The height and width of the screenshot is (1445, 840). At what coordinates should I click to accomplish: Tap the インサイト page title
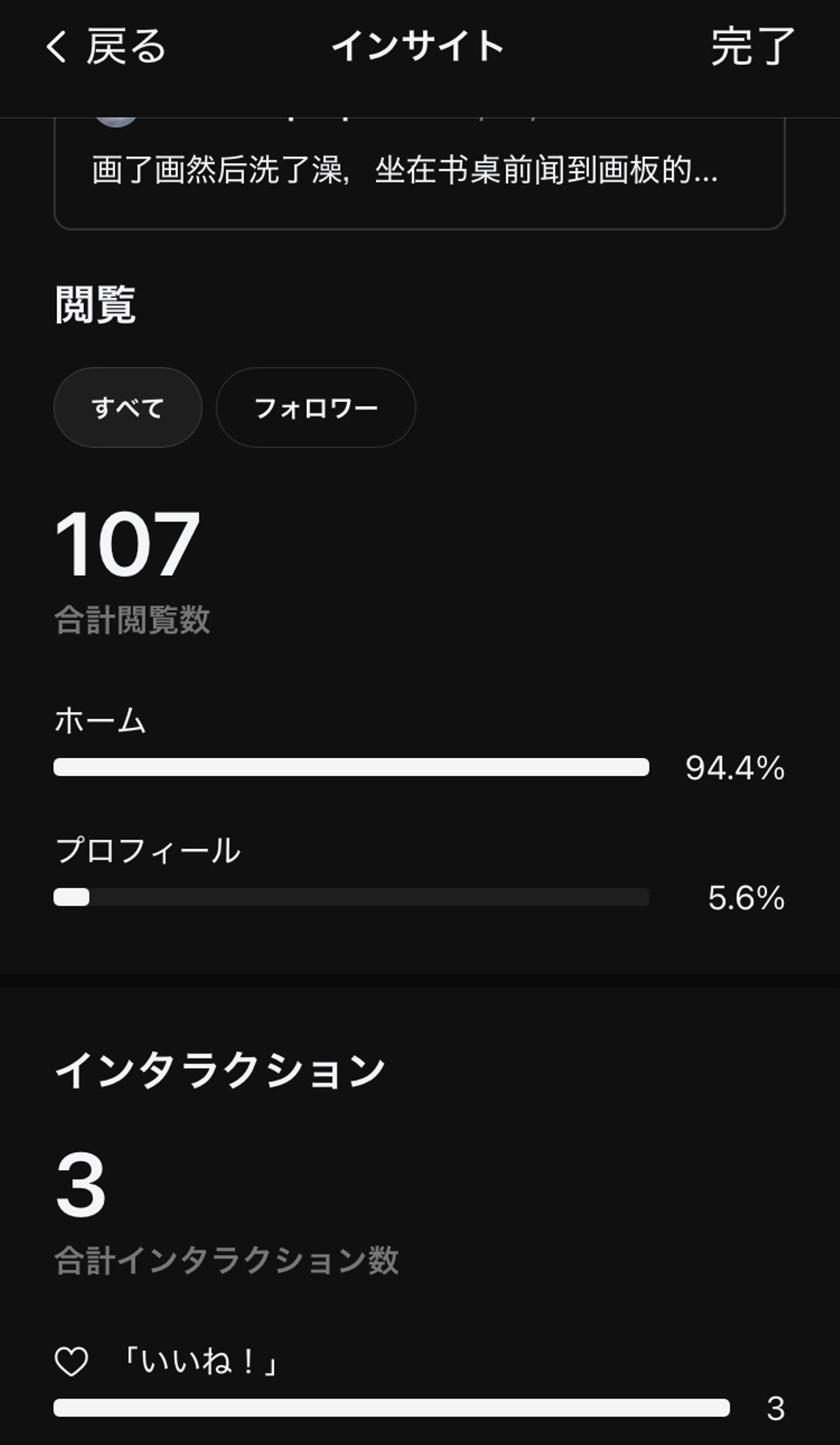pos(418,46)
